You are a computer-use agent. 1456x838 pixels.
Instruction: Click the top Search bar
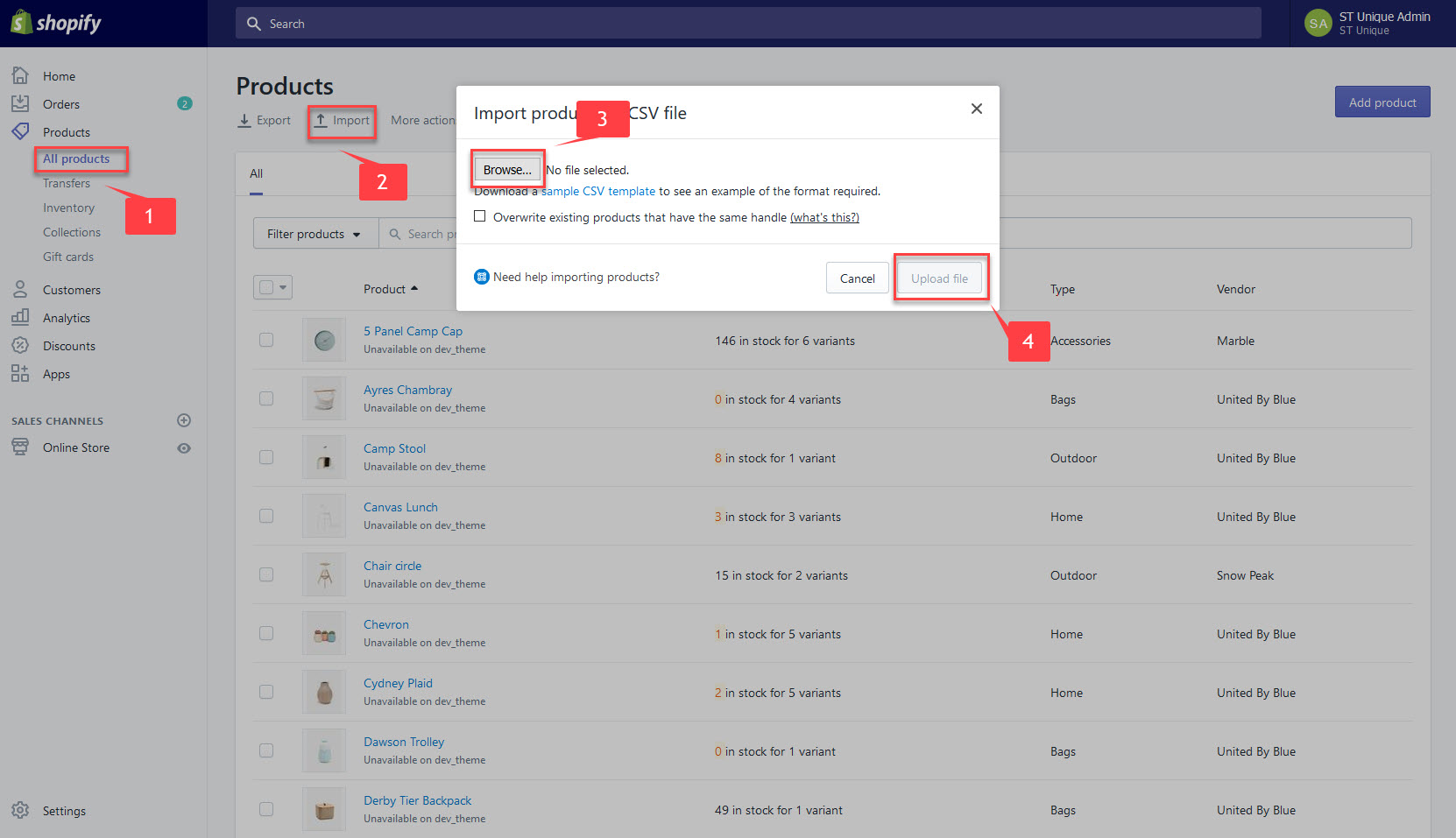click(x=748, y=24)
